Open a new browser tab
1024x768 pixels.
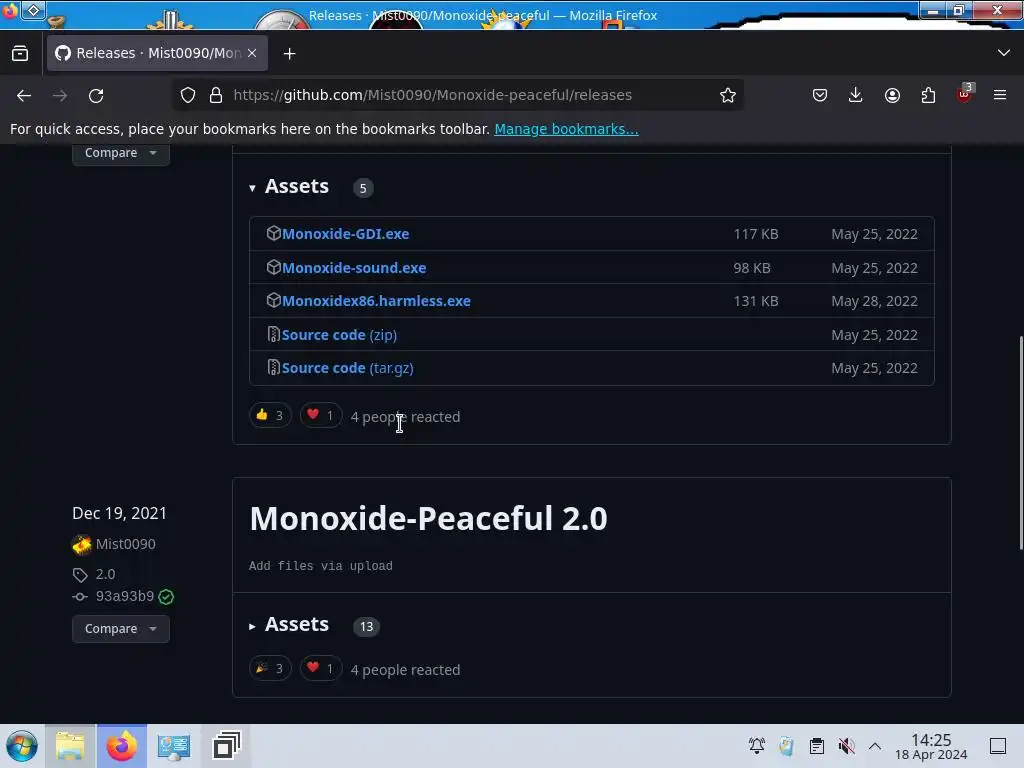coord(289,54)
